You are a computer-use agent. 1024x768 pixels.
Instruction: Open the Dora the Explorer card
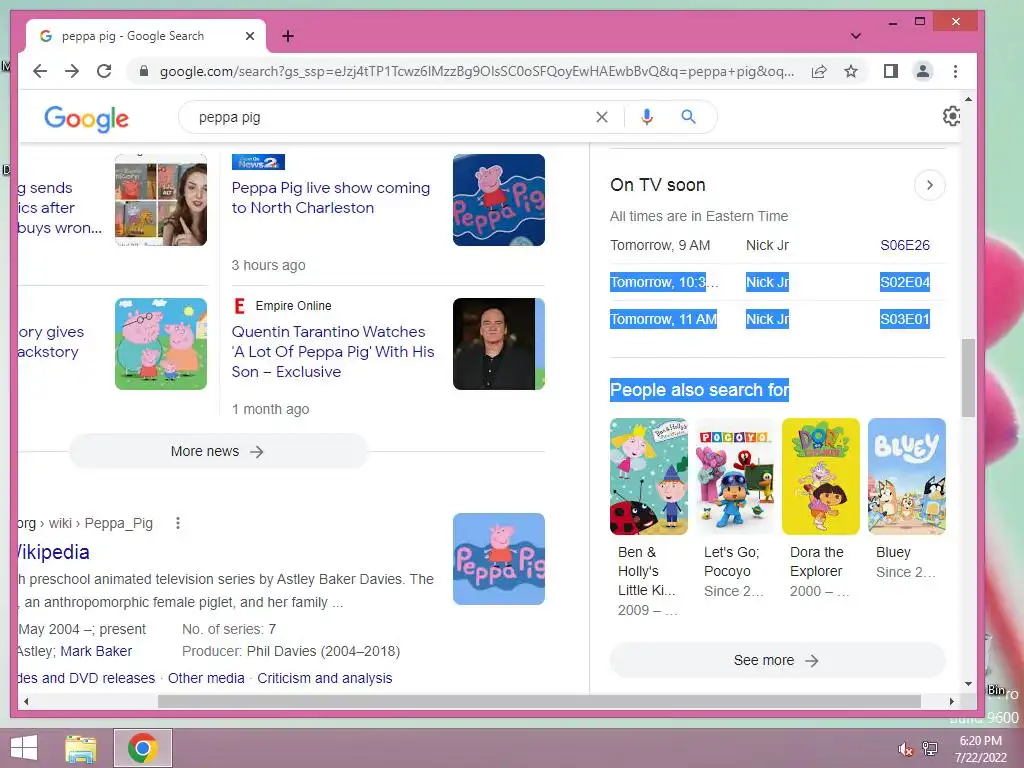click(821, 508)
